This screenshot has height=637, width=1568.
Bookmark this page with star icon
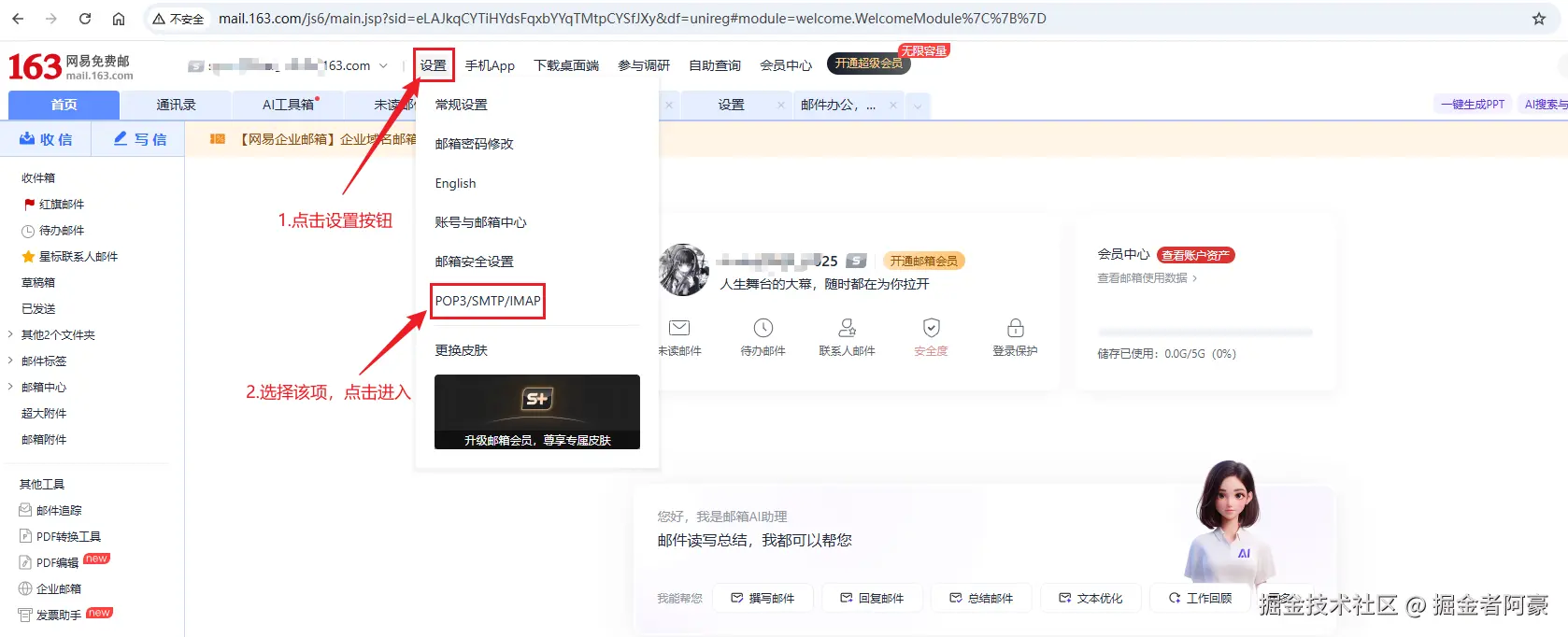pos(1539,19)
